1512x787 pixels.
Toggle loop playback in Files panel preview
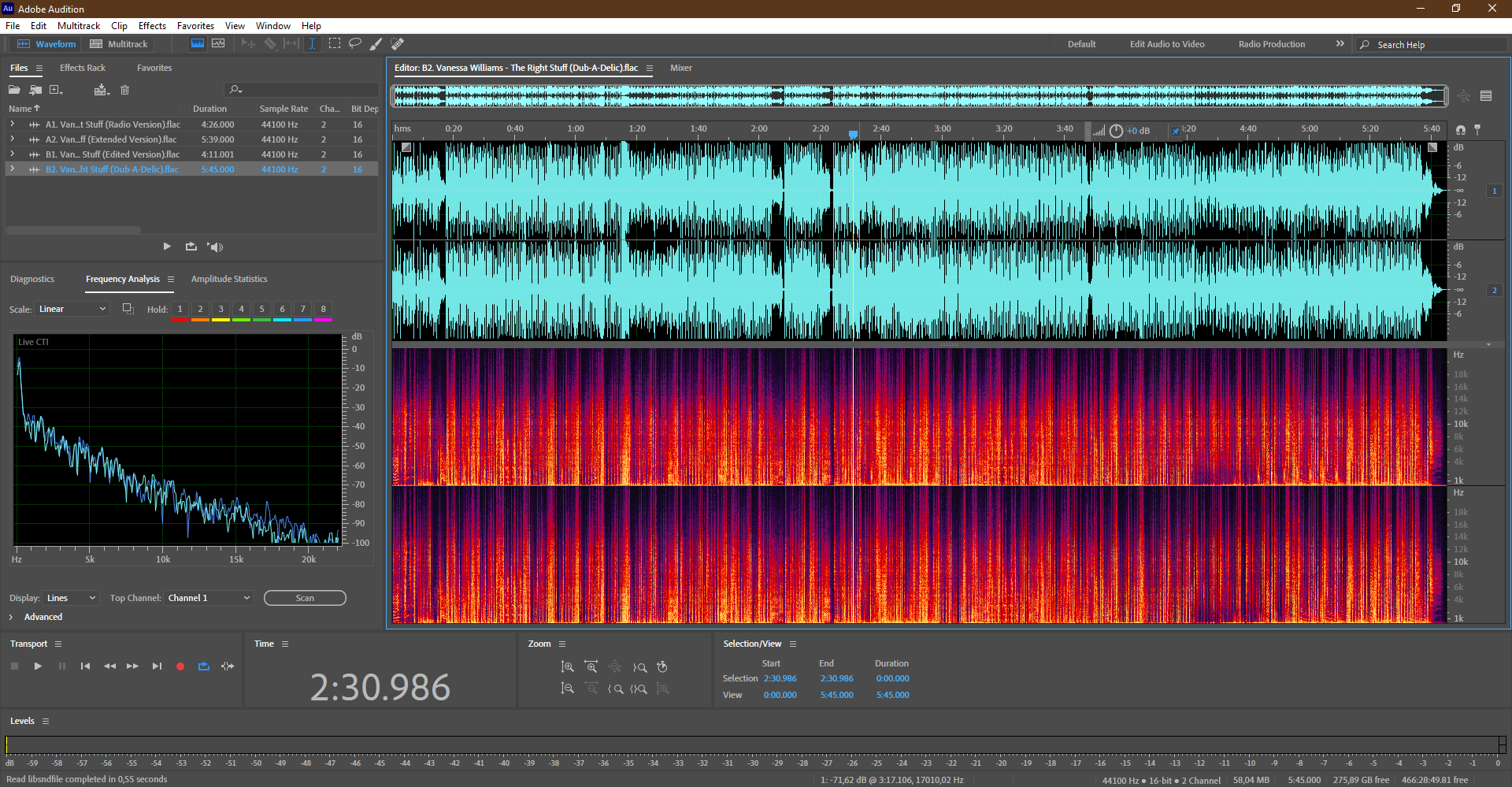(191, 247)
